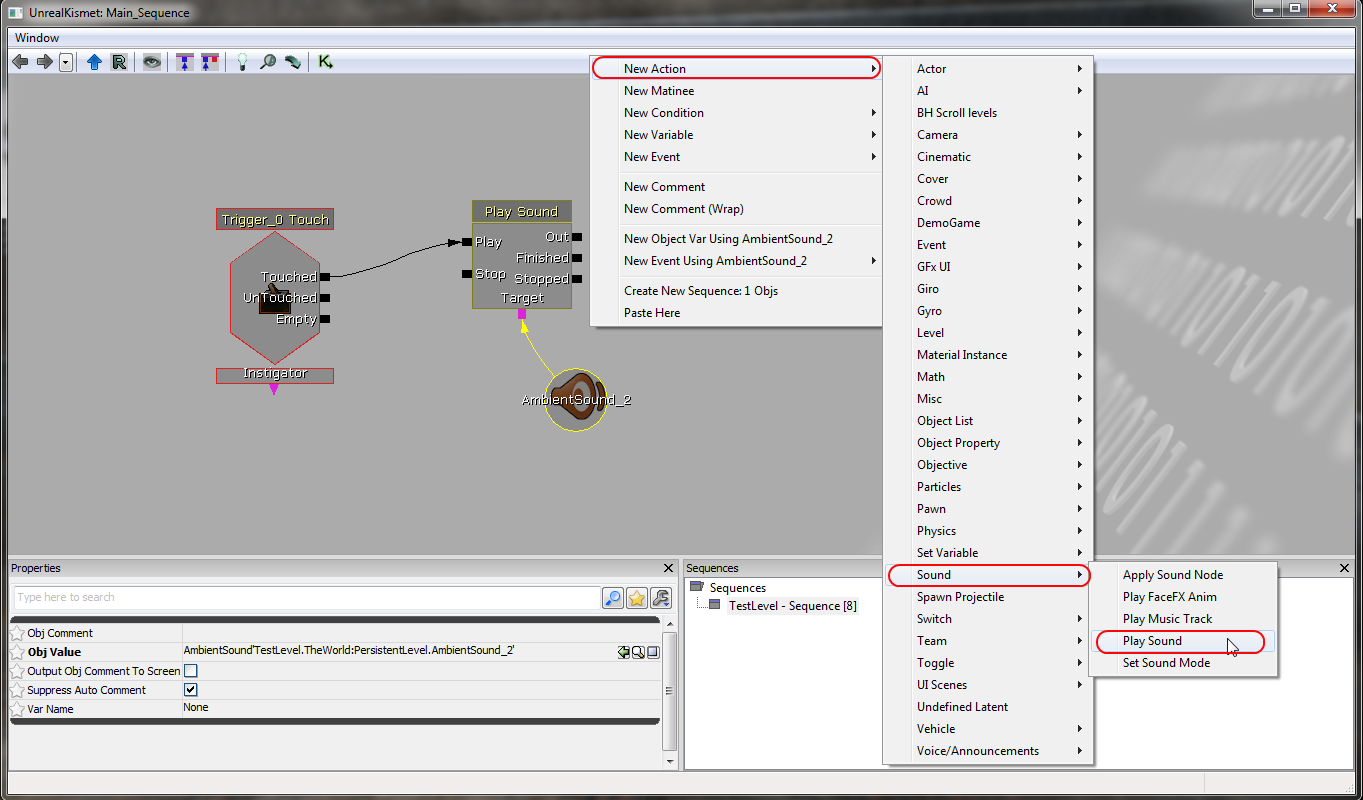Image resolution: width=1363 pixels, height=800 pixels.
Task: Expand the New Condition submenu
Action: coord(735,112)
